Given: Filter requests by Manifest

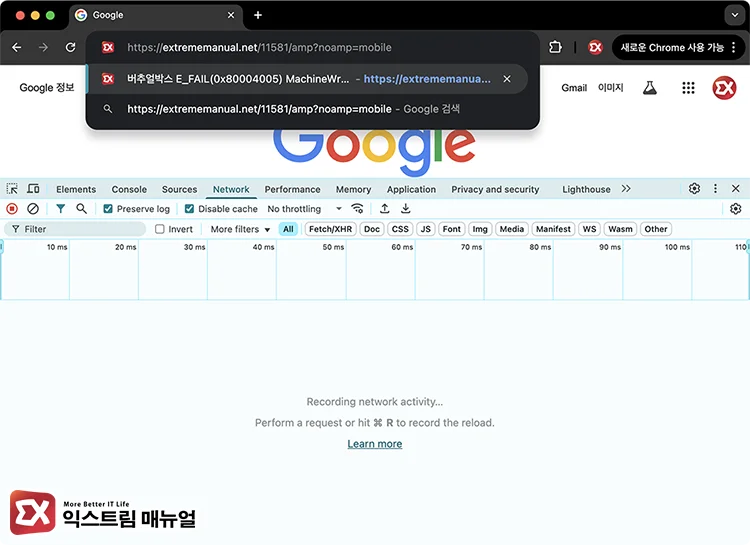Looking at the screenshot, I should pyautogui.click(x=553, y=229).
